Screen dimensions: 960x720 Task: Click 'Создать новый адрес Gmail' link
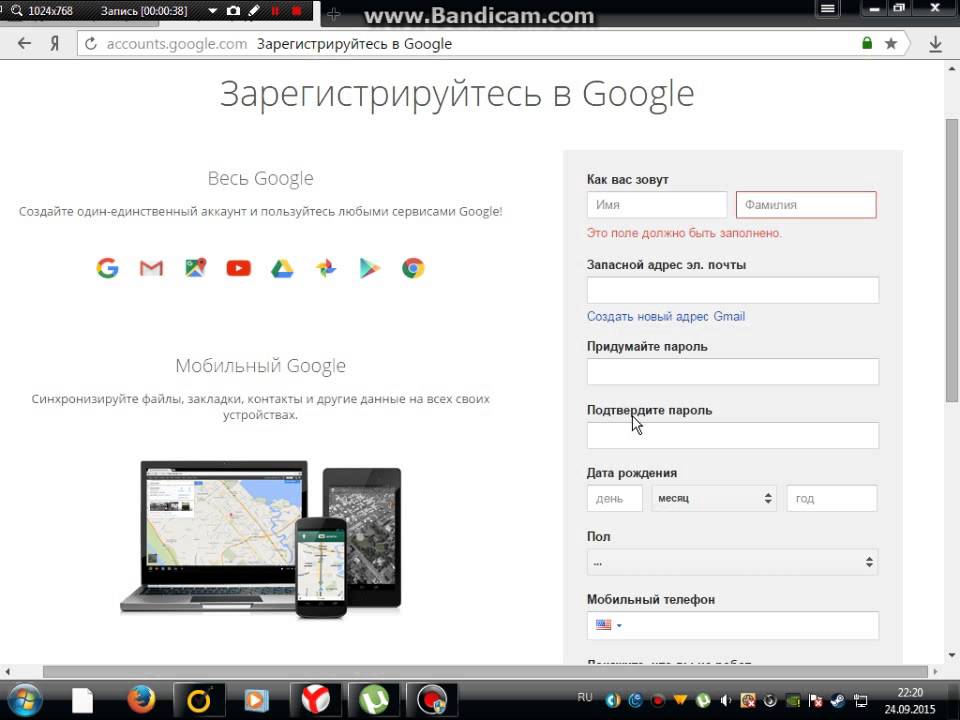pos(666,316)
